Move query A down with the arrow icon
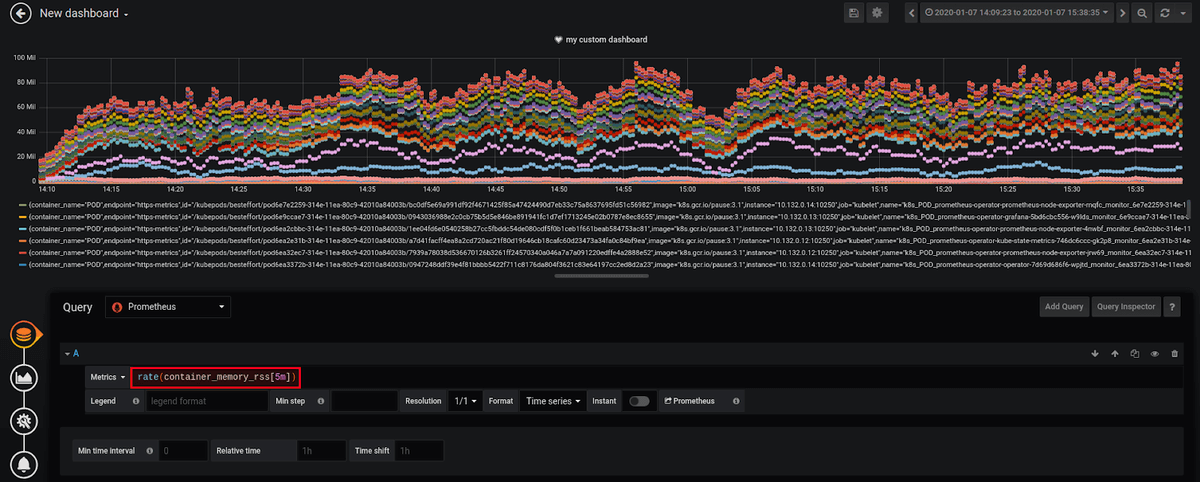 (x=1095, y=353)
